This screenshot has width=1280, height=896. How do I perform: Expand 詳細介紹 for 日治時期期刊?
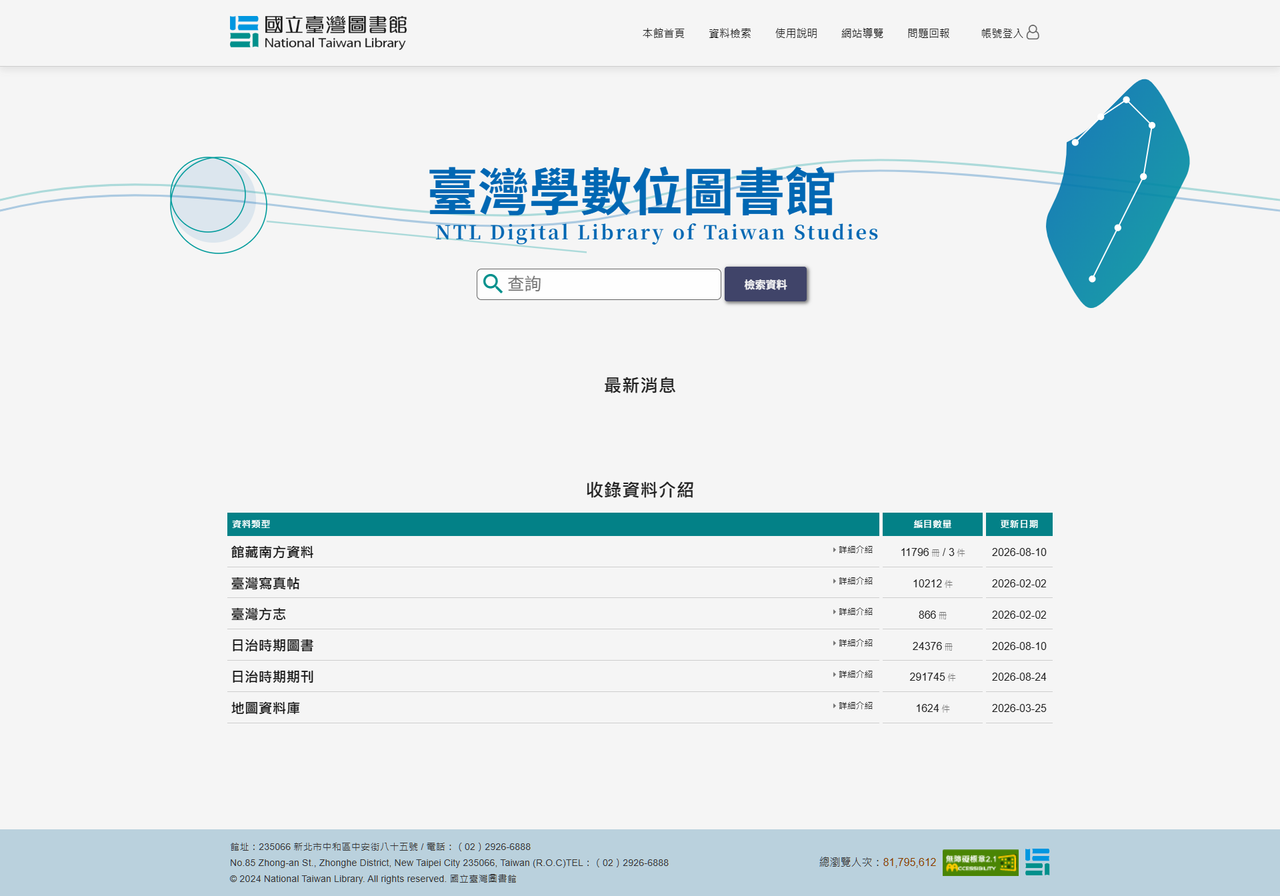[x=853, y=674]
